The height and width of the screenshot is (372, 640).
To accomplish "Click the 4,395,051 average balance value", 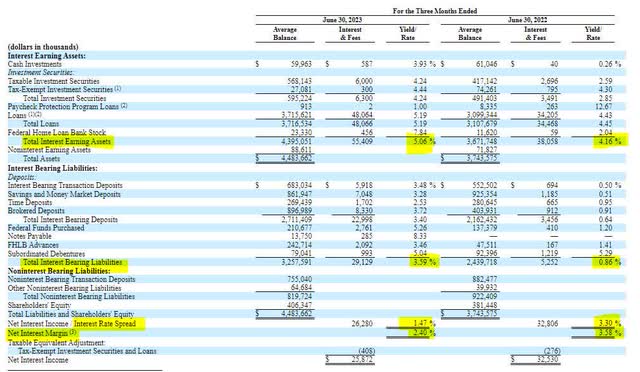I will [296, 142].
